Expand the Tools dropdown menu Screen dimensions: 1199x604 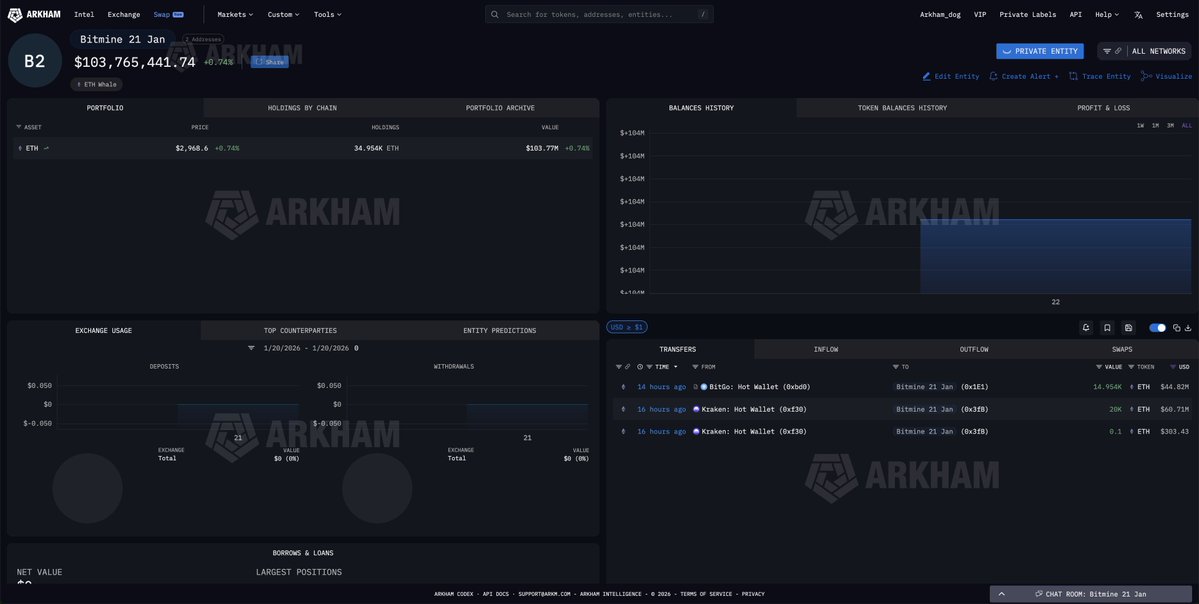pos(327,15)
